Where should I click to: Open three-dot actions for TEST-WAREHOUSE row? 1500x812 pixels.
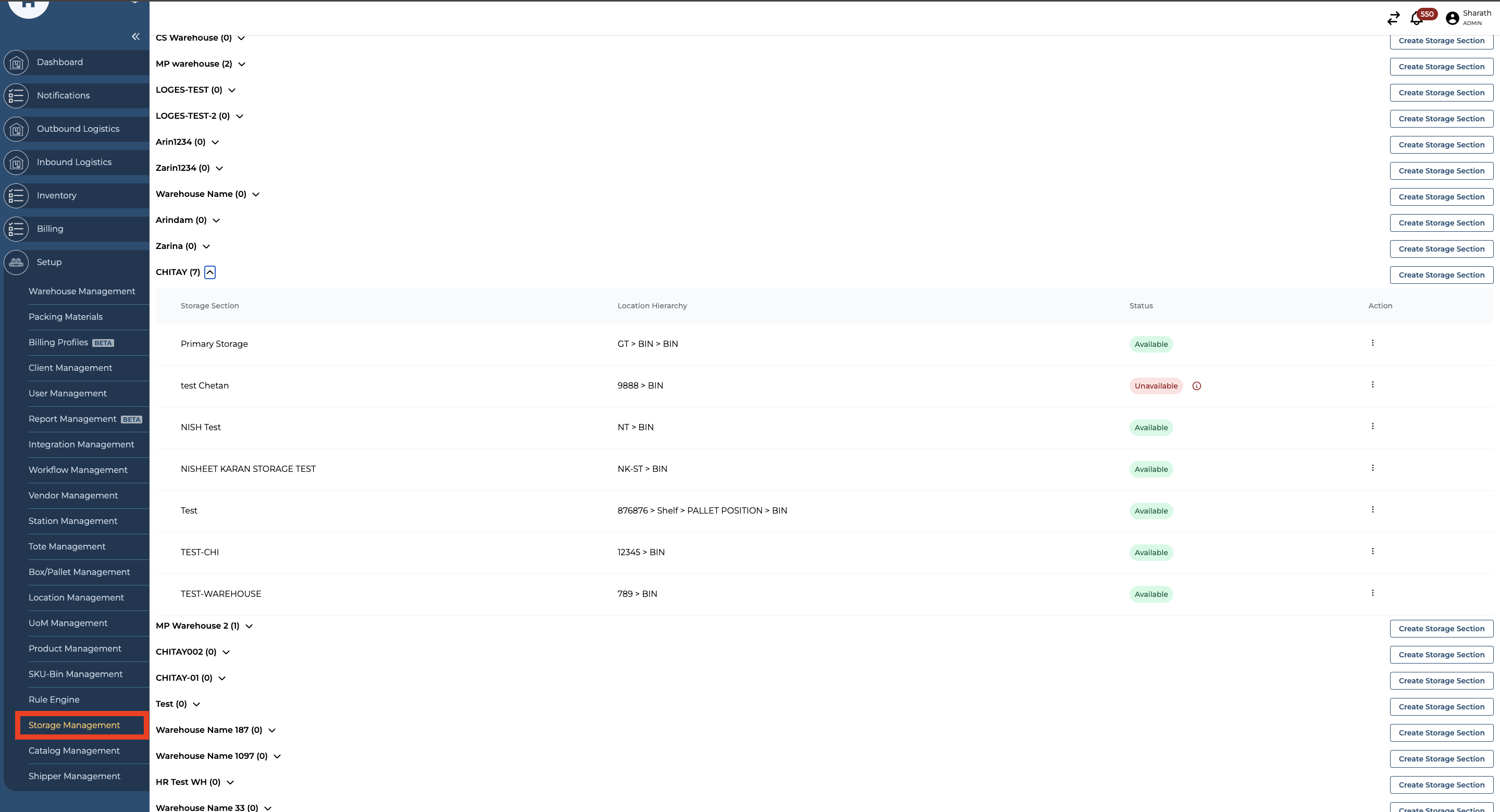tap(1372, 593)
